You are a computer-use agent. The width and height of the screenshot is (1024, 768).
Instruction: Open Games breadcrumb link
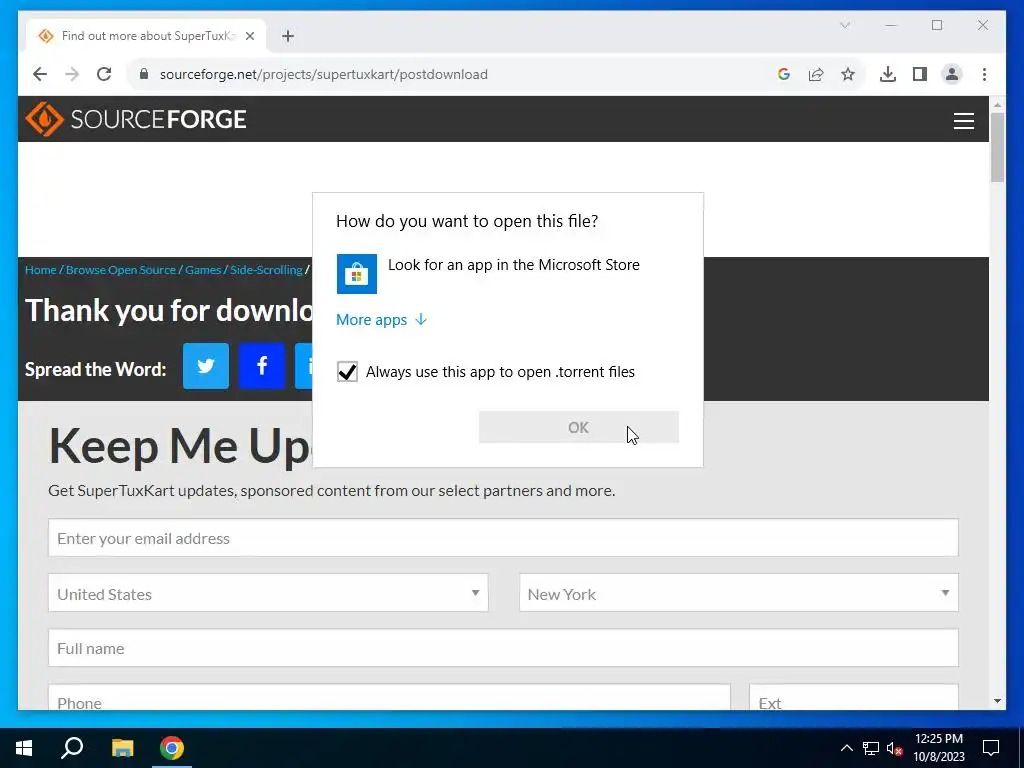(x=203, y=270)
